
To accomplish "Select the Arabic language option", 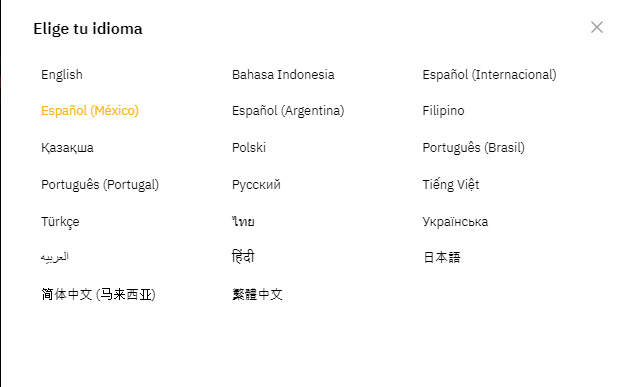I will pyautogui.click(x=55, y=257).
